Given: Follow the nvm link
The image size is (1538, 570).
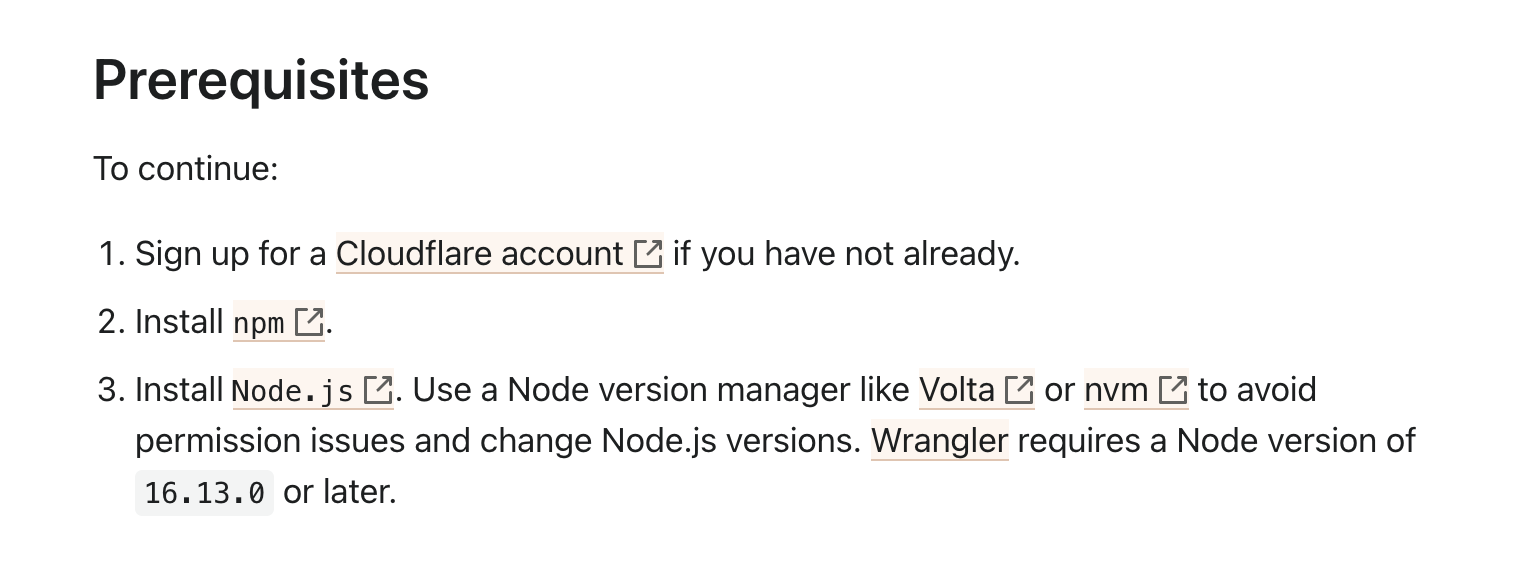Looking at the screenshot, I should click(1116, 390).
